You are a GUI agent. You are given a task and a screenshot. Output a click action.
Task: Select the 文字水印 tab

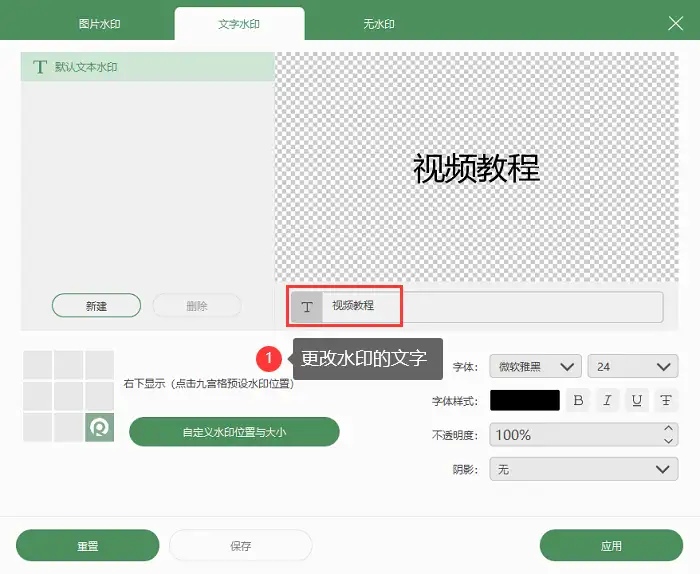point(239,24)
